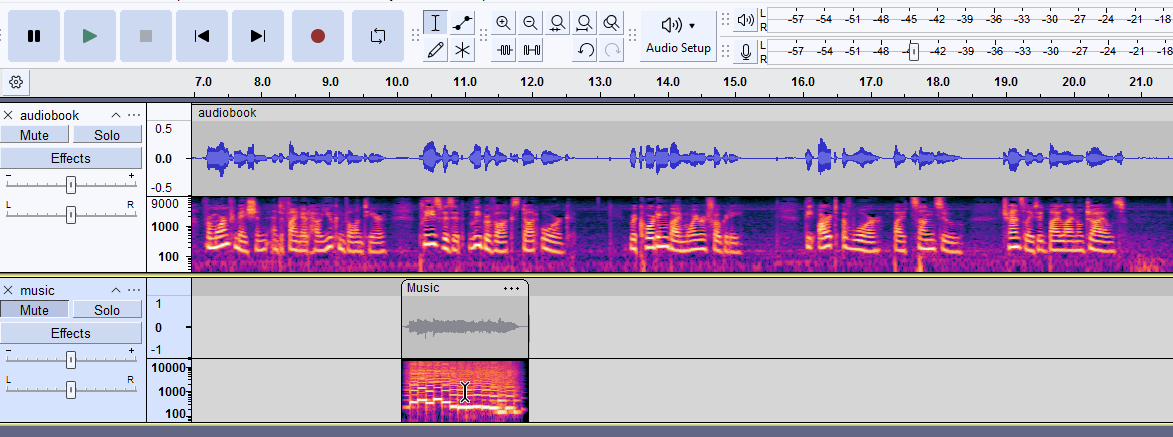Open Effects for music track
1173x437 pixels.
click(71, 333)
